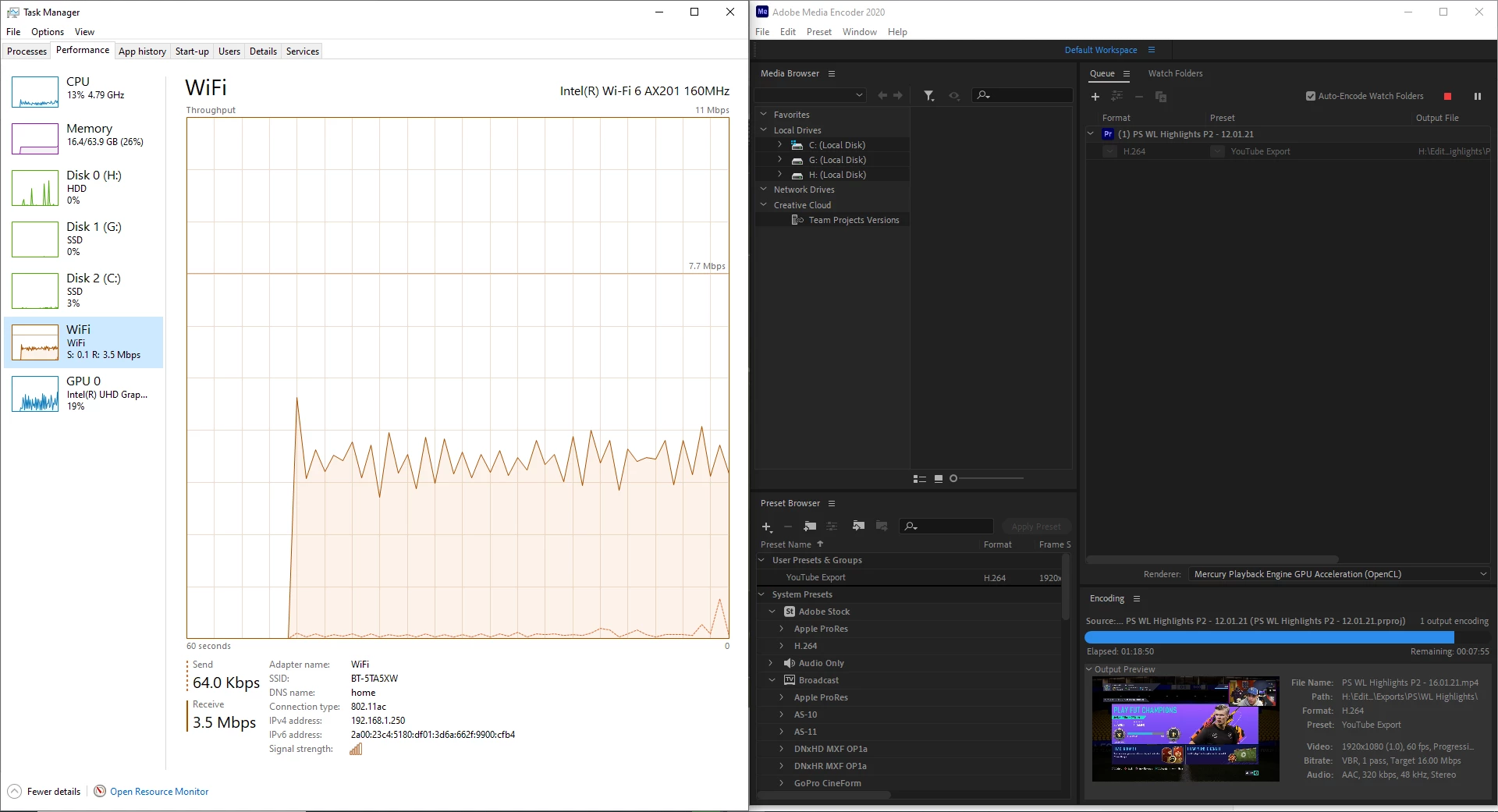The image size is (1498, 812).
Task: Pause the encoding queue
Action: (1477, 96)
